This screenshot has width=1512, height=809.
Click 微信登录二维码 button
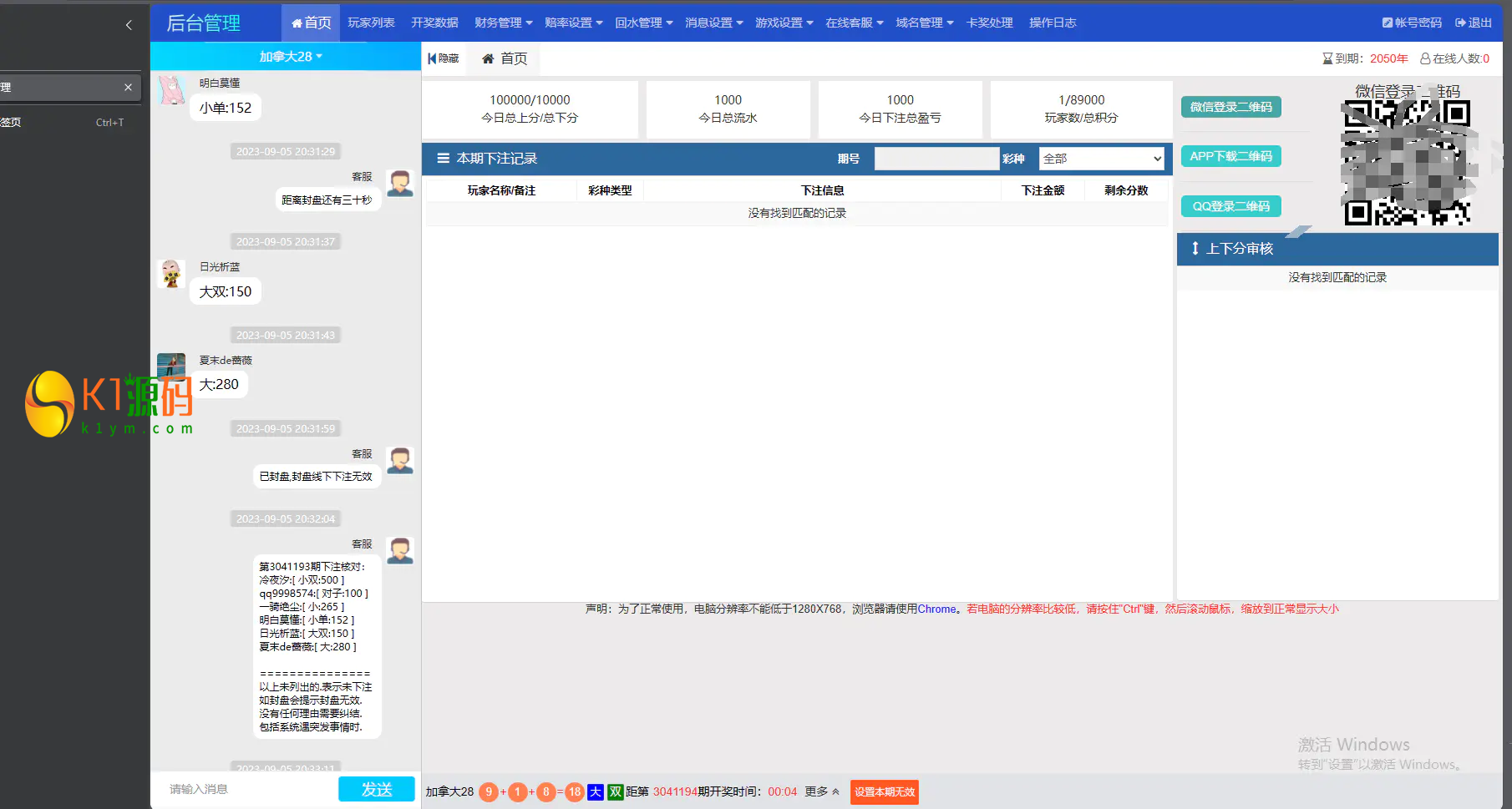[1230, 107]
